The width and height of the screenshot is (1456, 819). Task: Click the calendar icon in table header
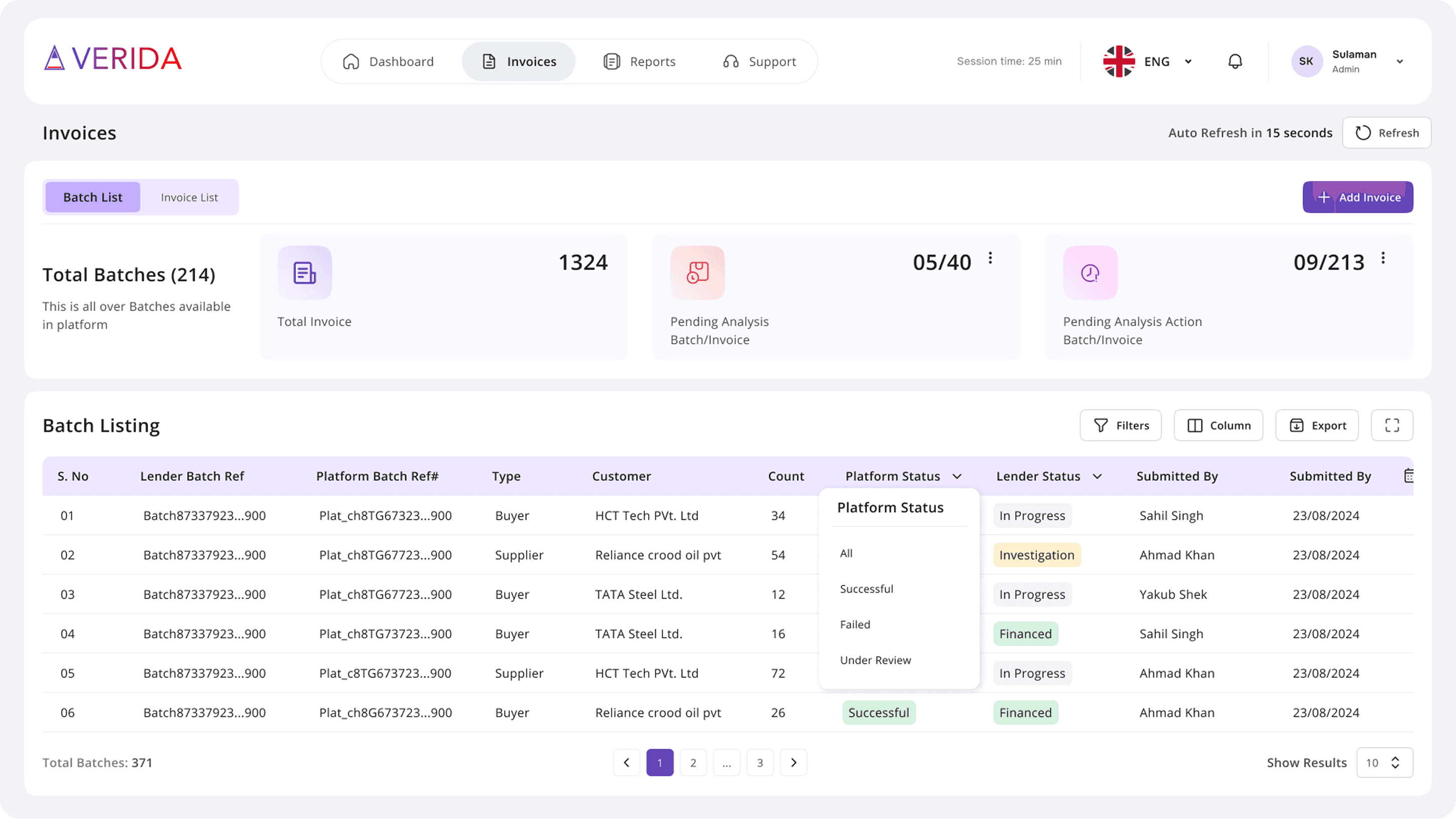[x=1408, y=476]
